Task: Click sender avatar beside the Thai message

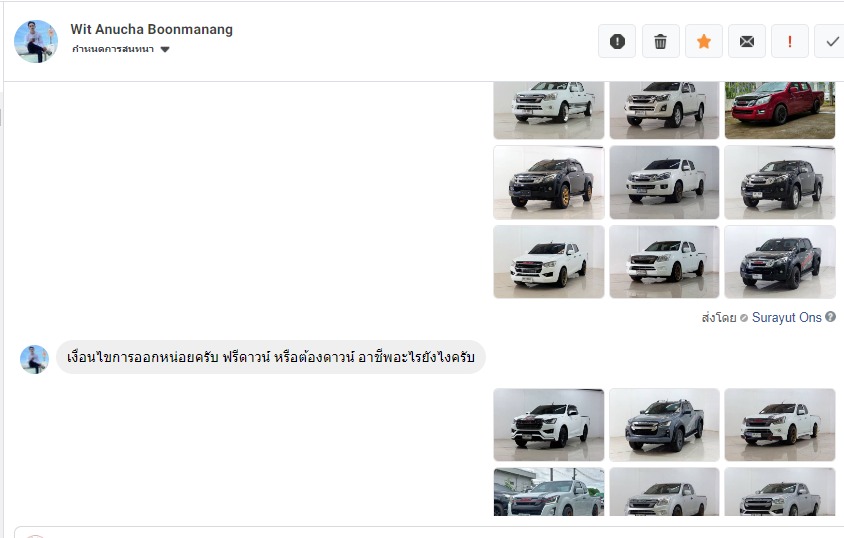Action: [x=34, y=359]
